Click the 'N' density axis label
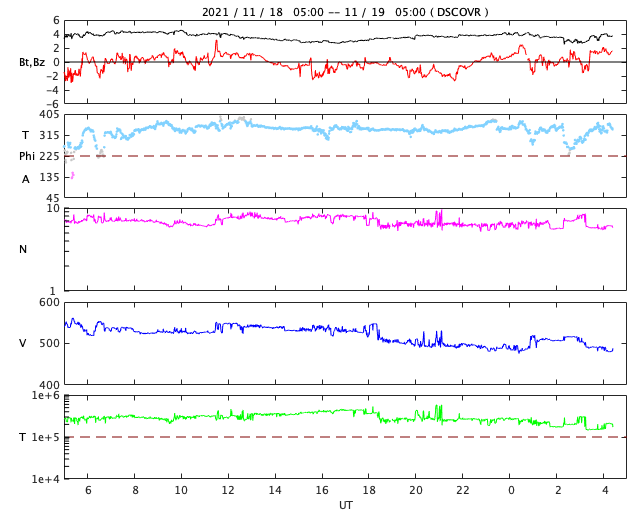The image size is (640, 512). pos(23,249)
